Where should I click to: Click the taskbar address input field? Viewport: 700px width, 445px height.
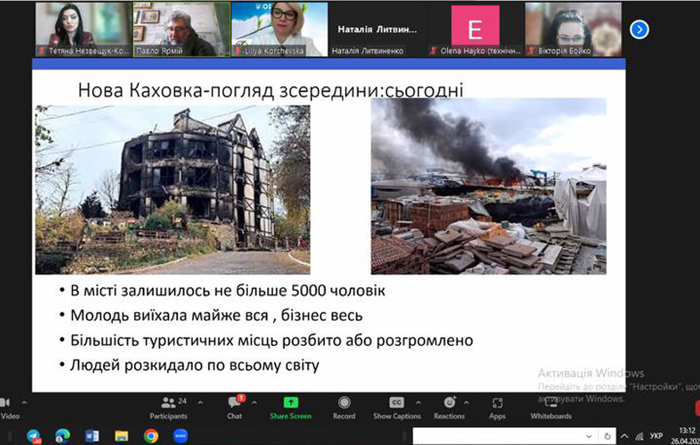tap(498, 436)
